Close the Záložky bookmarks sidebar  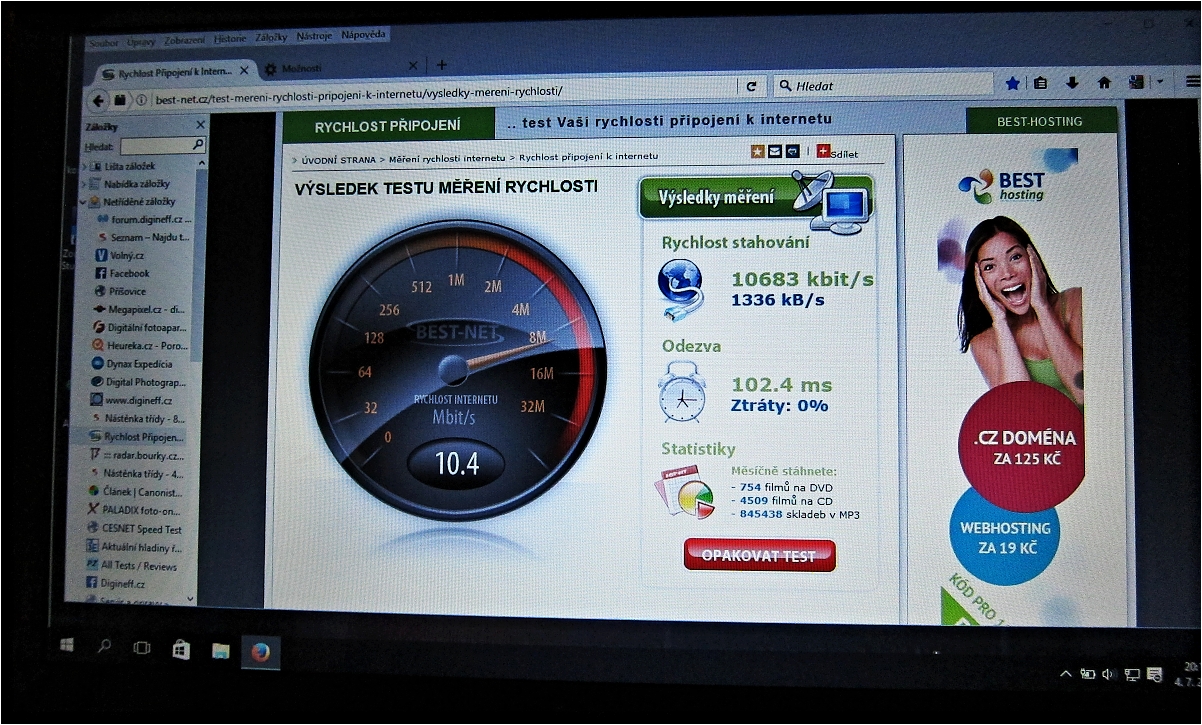click(200, 125)
